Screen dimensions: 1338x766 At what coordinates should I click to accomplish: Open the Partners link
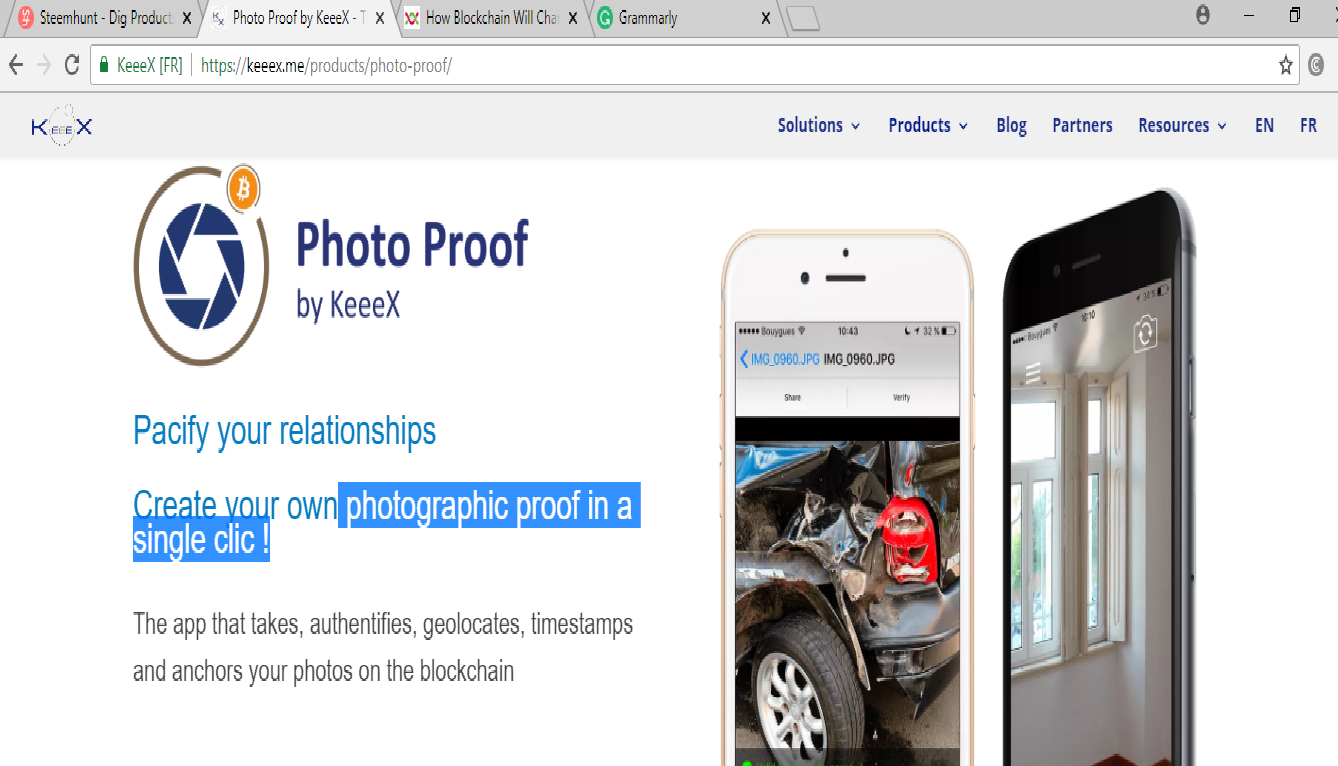point(1082,125)
